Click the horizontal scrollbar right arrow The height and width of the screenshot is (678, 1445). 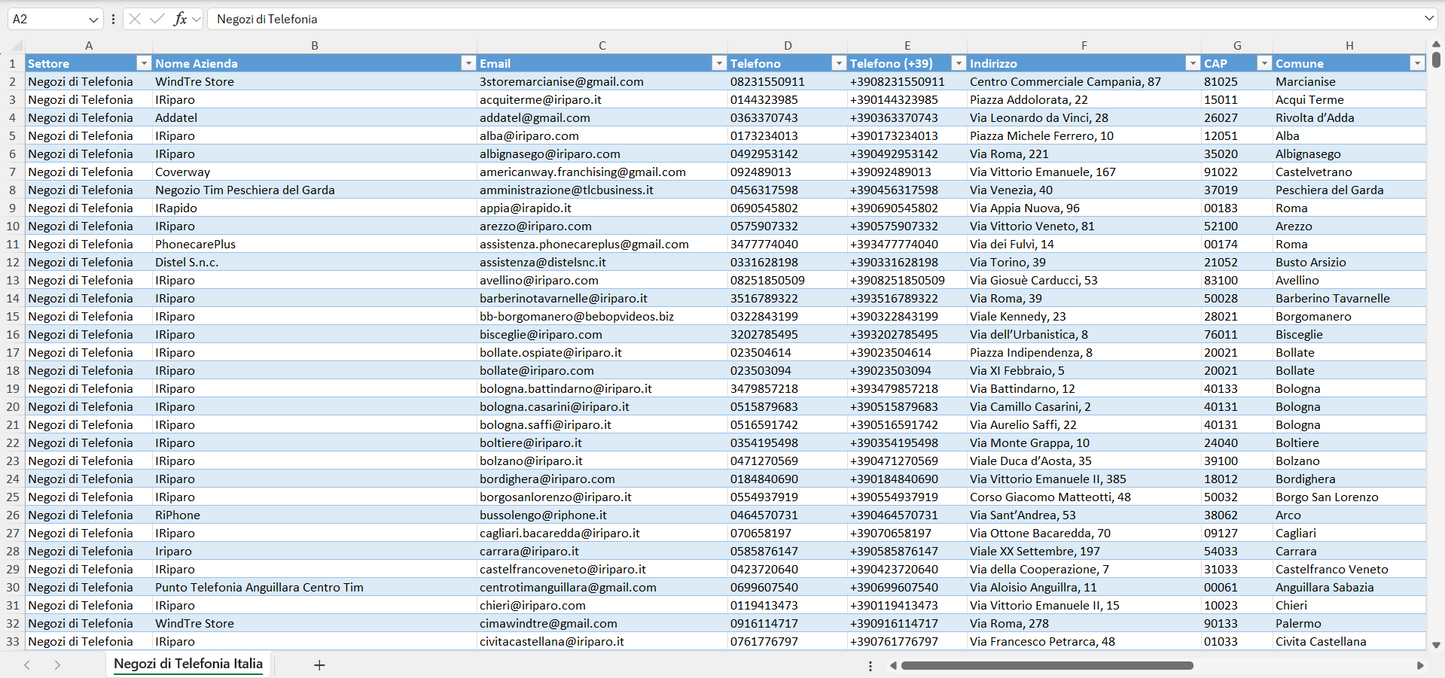point(1420,665)
